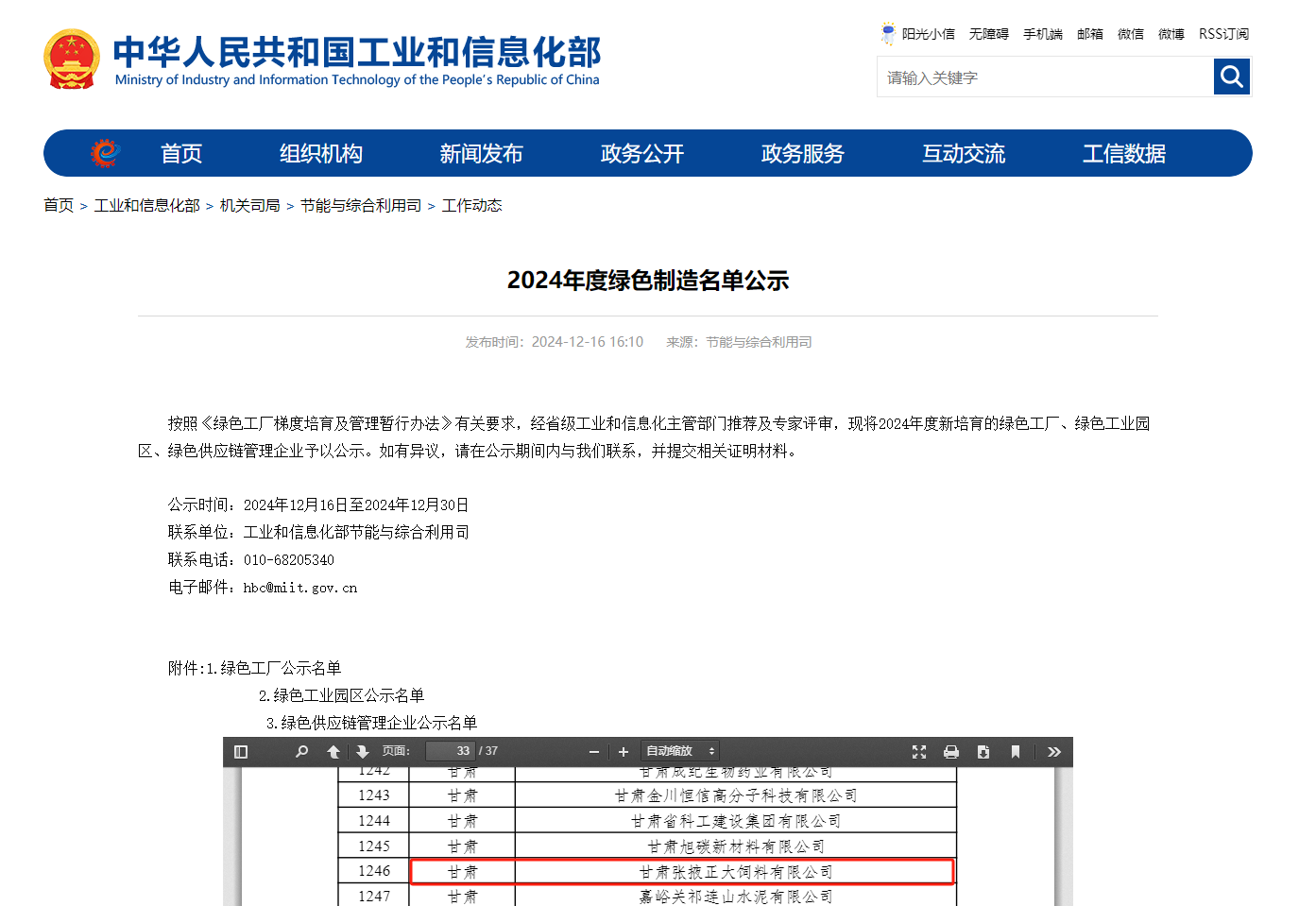Switch PDF to presentation mode
The height and width of the screenshot is (906, 1316).
click(x=919, y=752)
